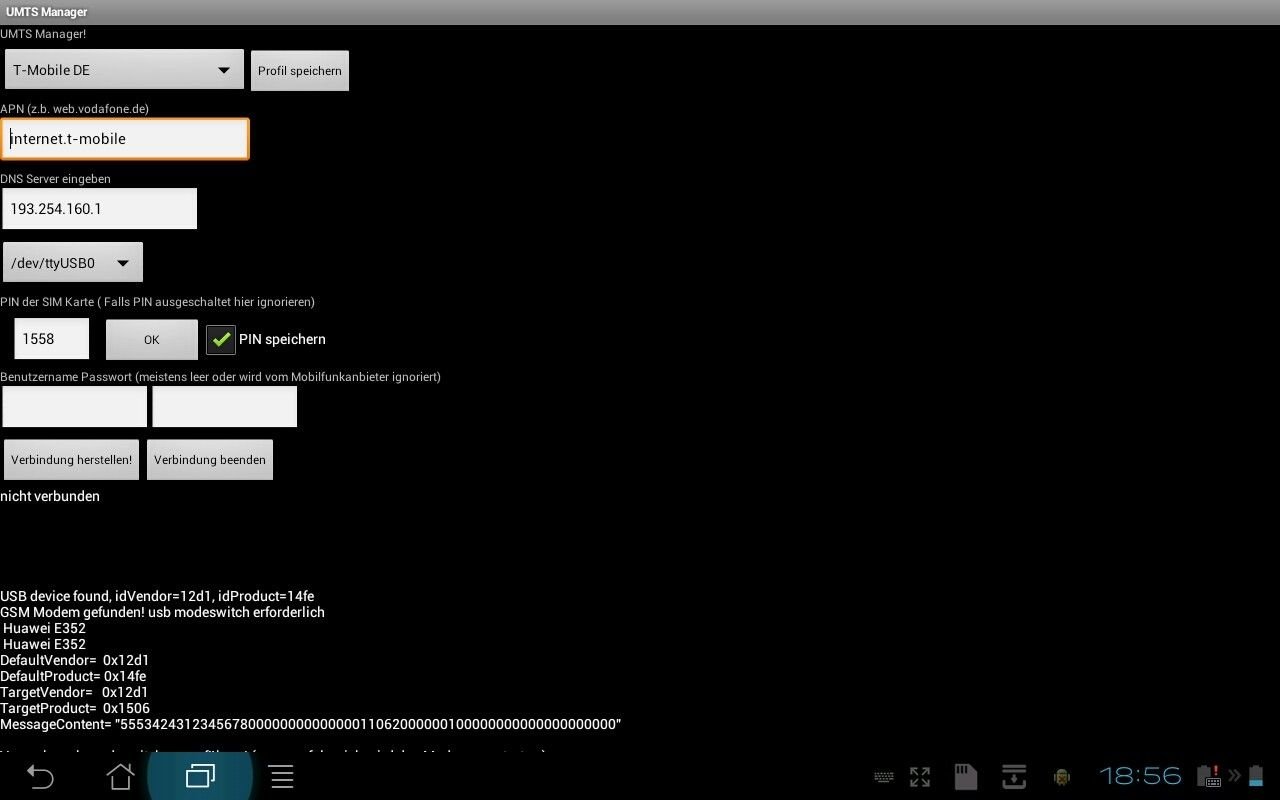Screen dimensions: 1280x800
Task: Open the recent apps icon
Action: coord(200,776)
